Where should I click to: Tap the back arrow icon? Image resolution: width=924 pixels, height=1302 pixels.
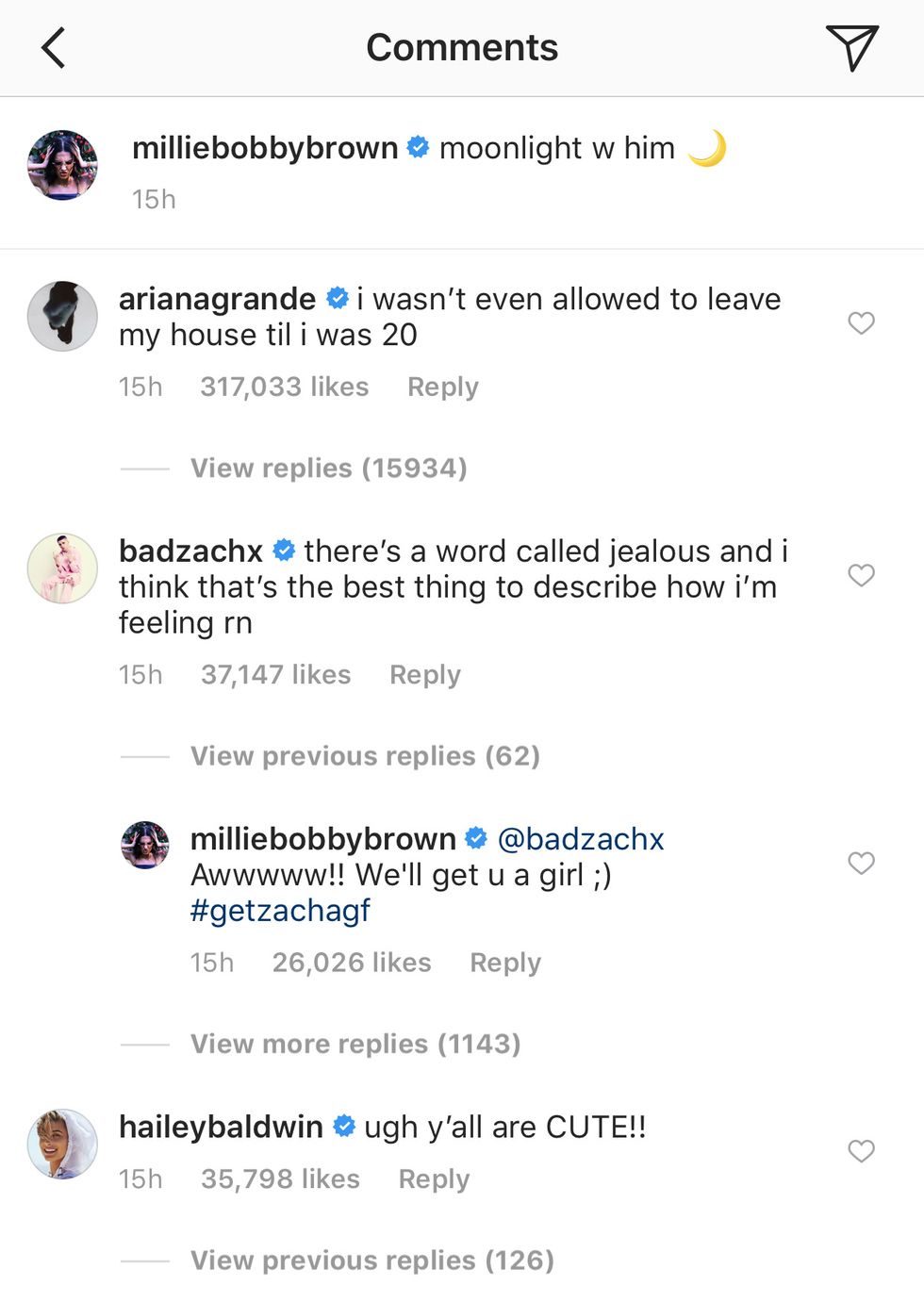tap(54, 48)
